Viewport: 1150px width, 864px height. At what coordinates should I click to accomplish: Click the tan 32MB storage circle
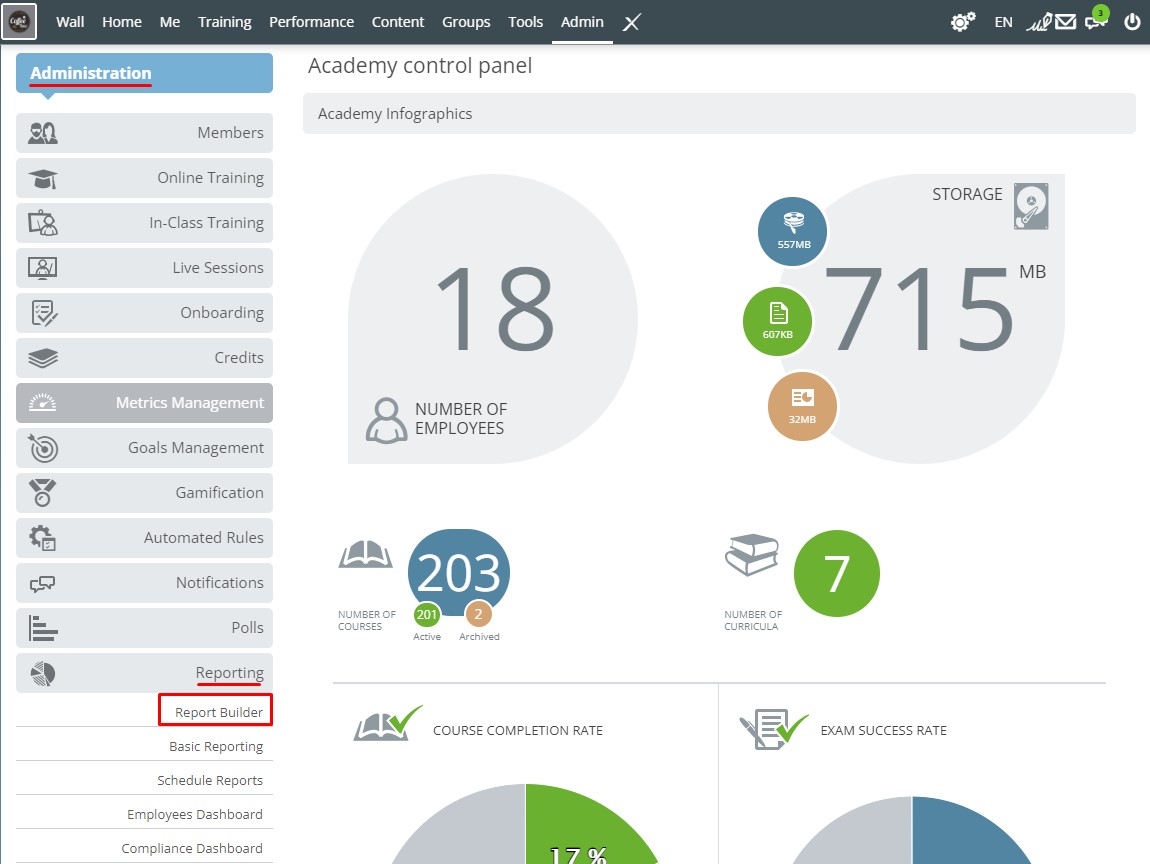coord(802,406)
